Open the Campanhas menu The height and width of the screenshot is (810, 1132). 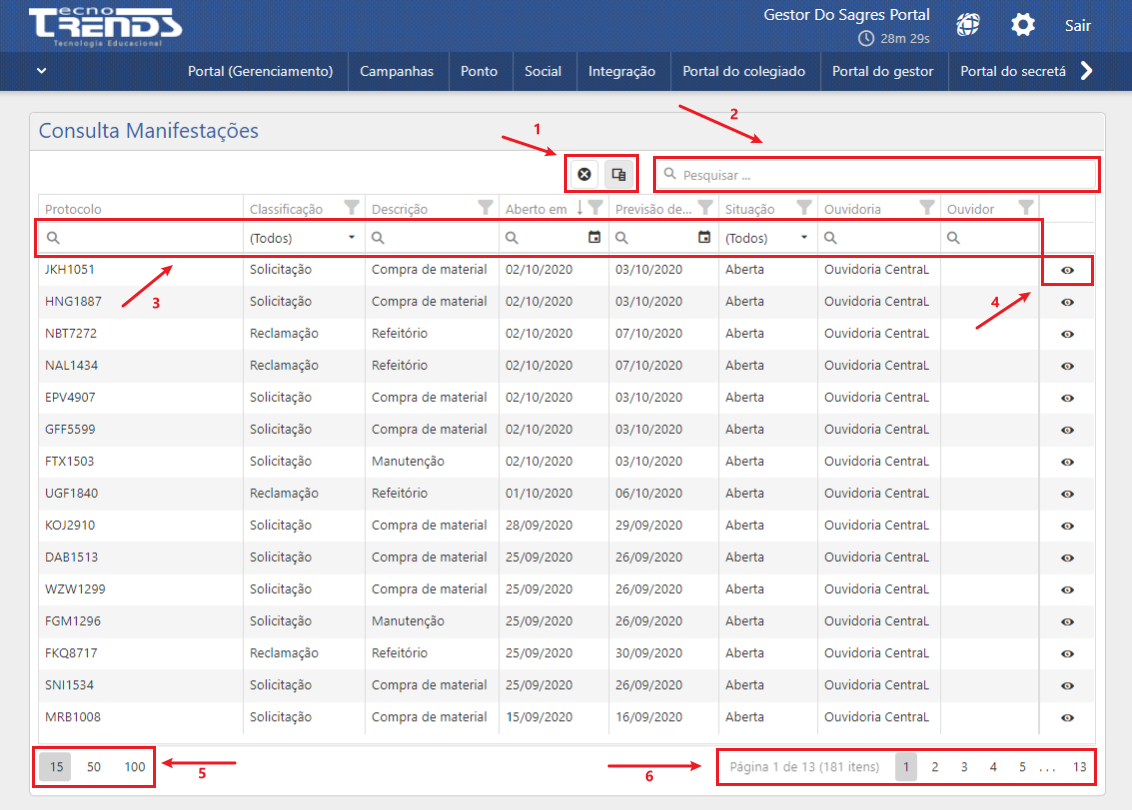[397, 71]
